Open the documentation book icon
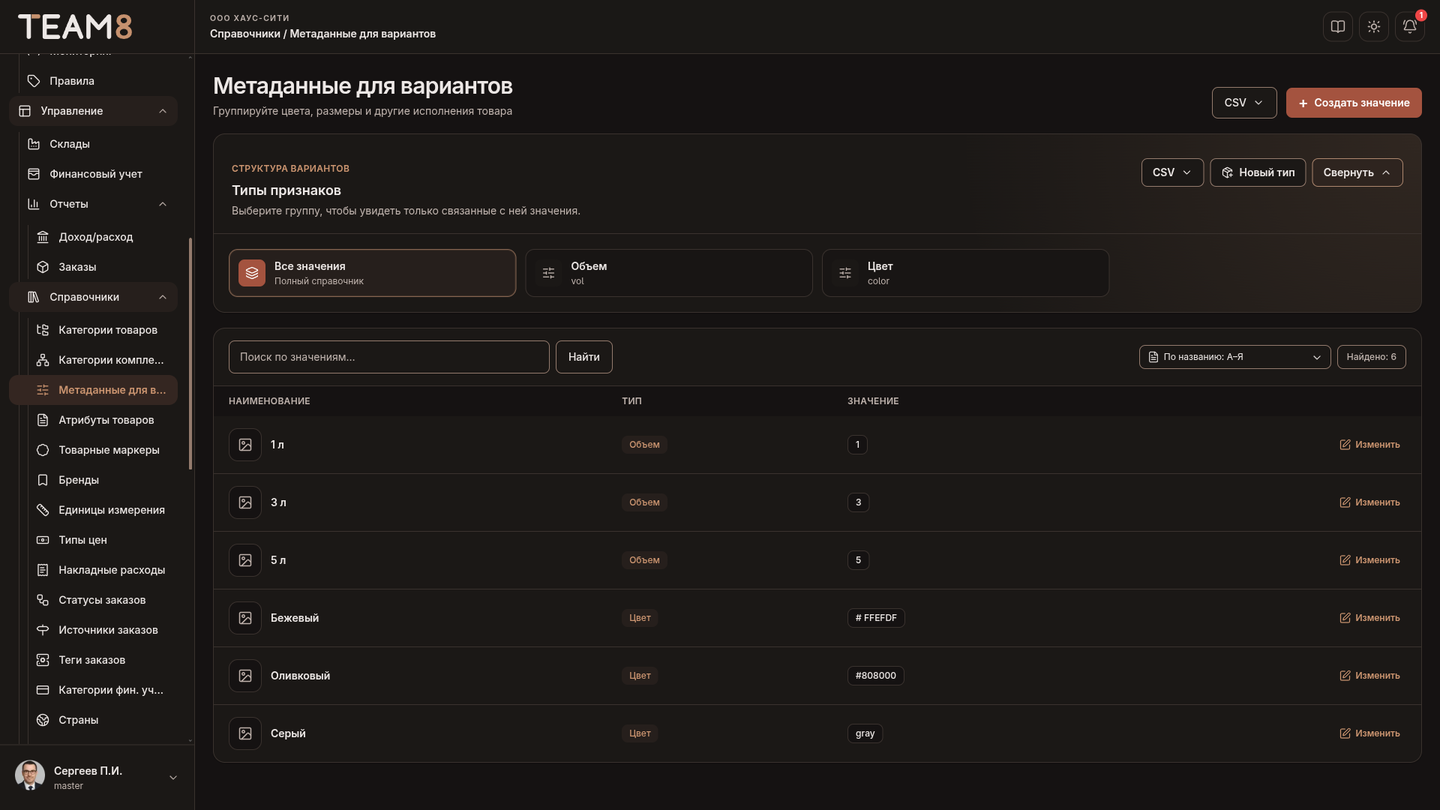Image resolution: width=1440 pixels, height=810 pixels. [1338, 27]
